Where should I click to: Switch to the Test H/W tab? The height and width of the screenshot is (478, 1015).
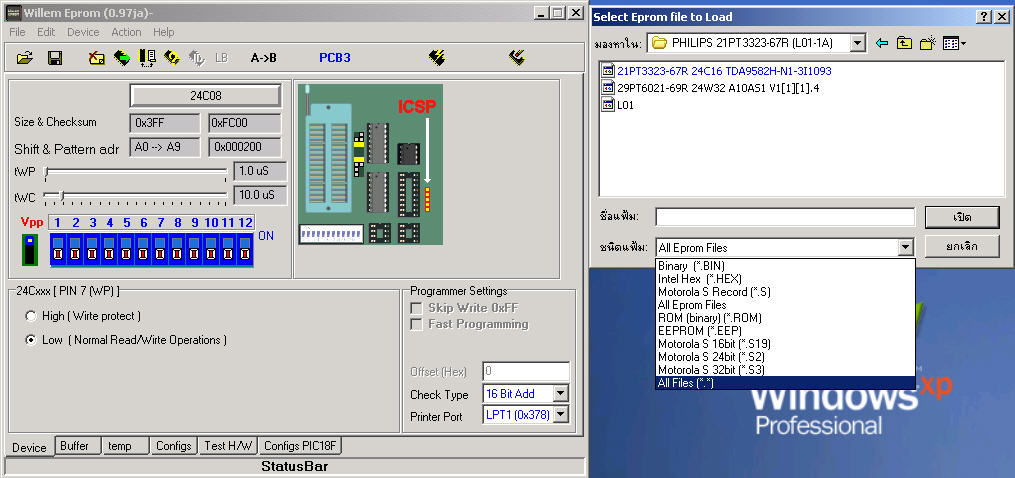coord(229,446)
